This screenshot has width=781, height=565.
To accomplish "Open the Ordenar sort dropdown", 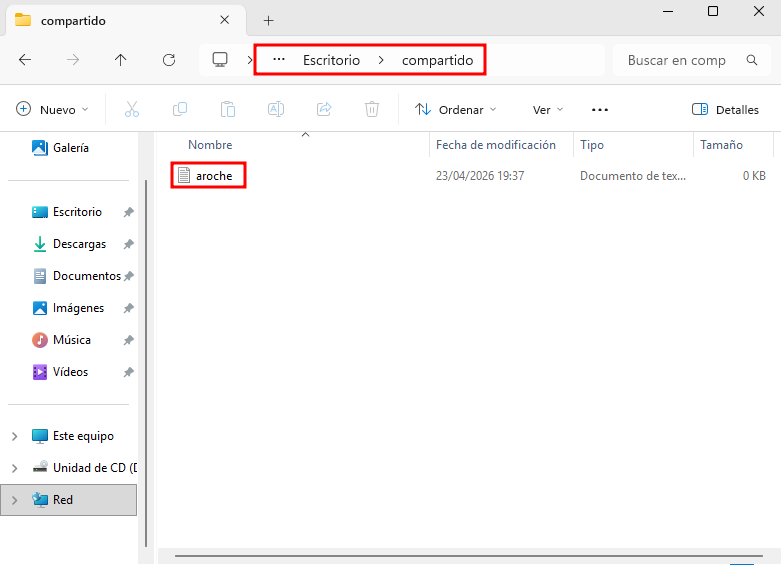I will tap(456, 110).
